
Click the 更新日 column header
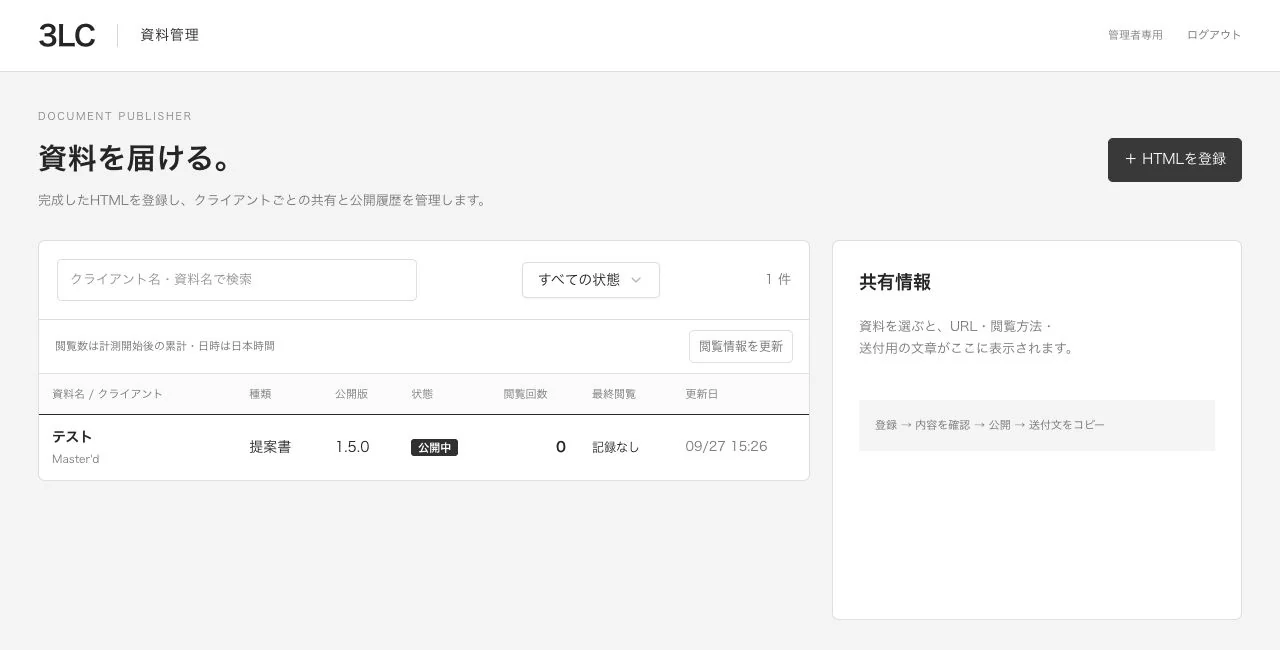pyautogui.click(x=702, y=394)
